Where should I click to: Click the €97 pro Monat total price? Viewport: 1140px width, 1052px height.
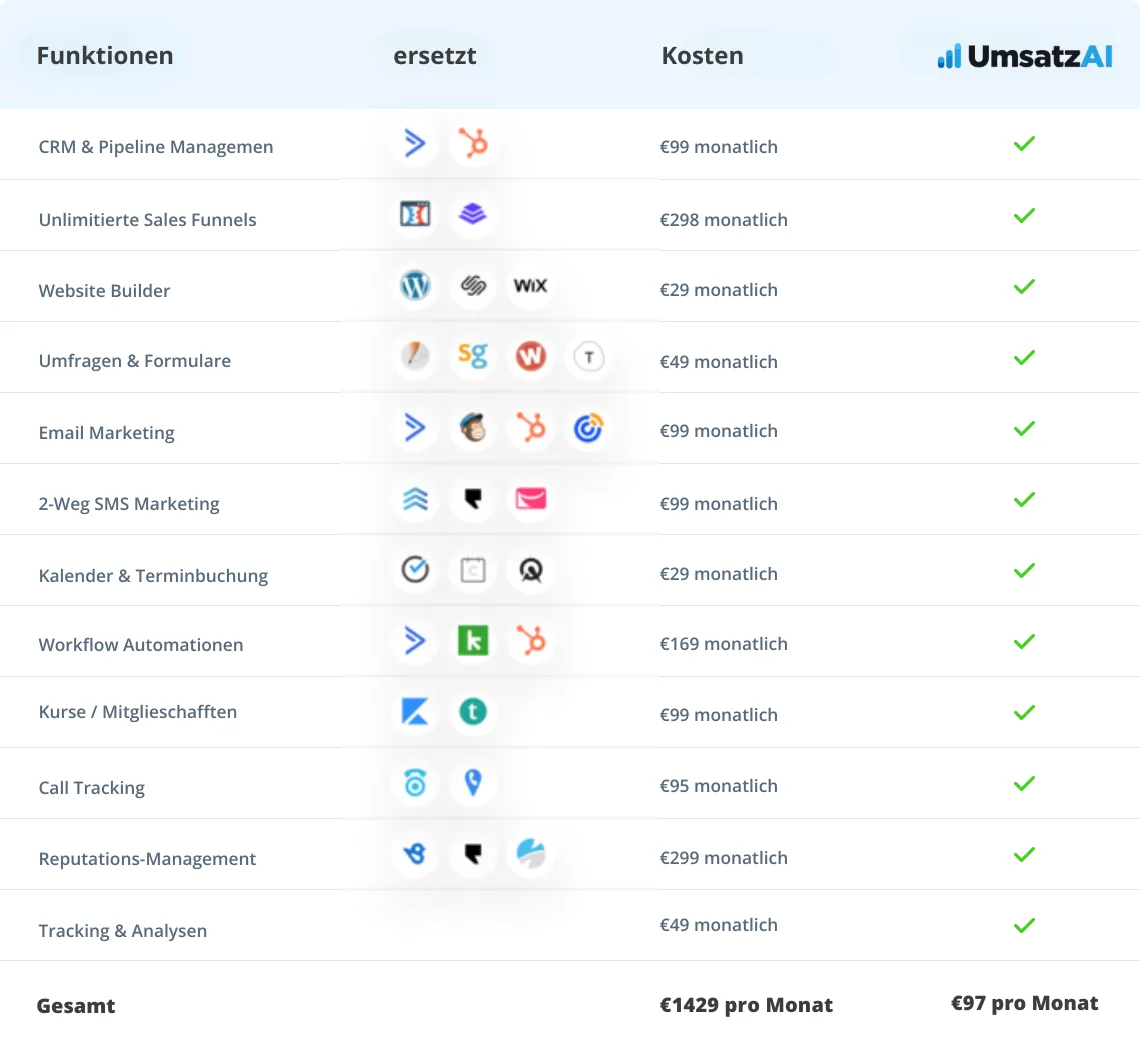coord(1024,1003)
